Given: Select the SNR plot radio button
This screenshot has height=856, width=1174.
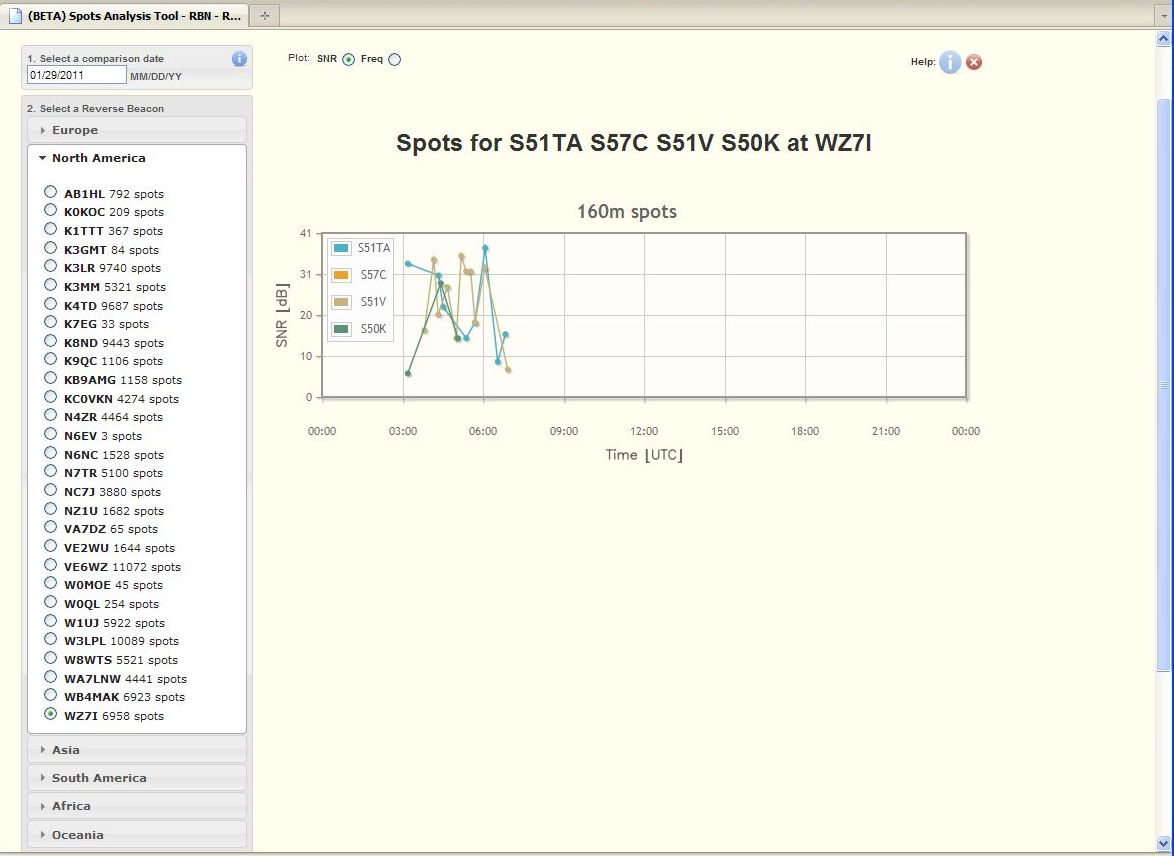Looking at the screenshot, I should [x=348, y=60].
